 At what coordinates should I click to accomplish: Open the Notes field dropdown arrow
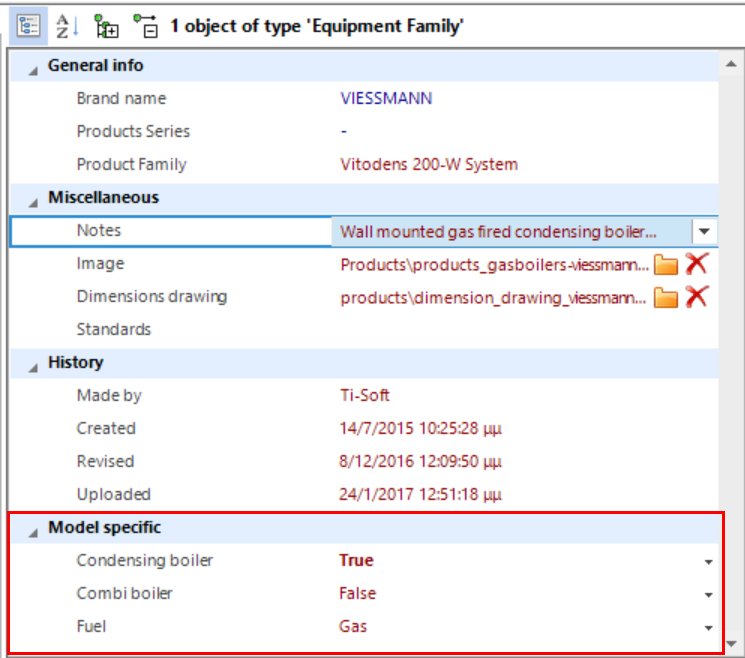[705, 231]
